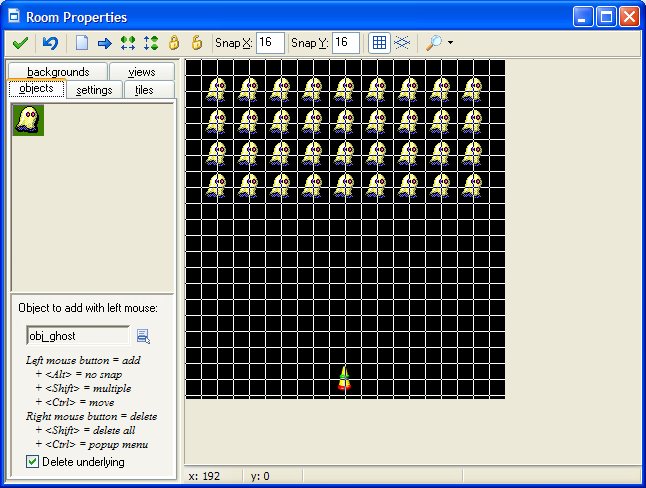Viewport: 646px width, 488px height.
Task: Toggle the isometric grid button
Action: (401, 43)
